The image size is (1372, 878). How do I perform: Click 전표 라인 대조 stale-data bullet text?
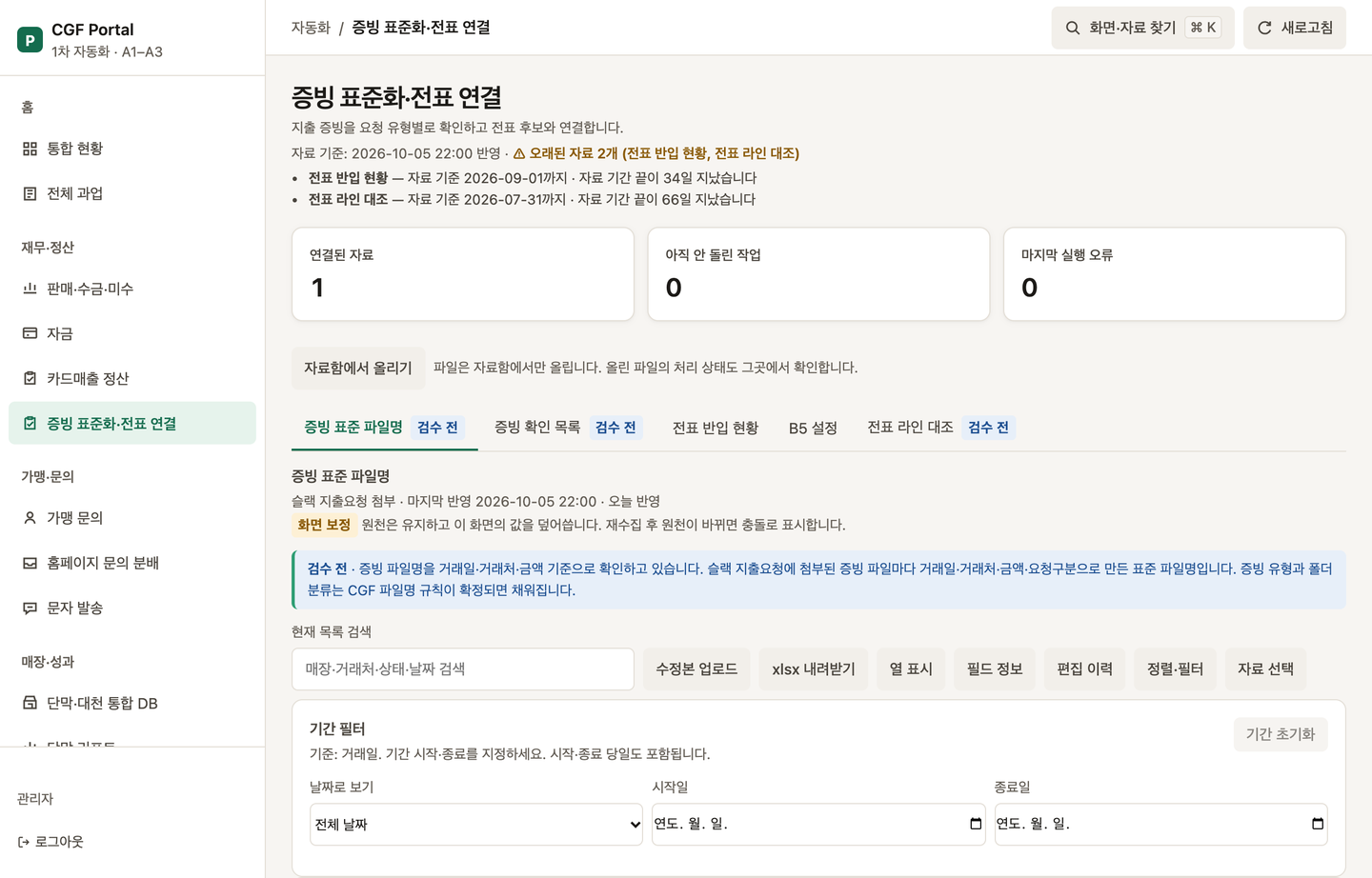coord(532,199)
